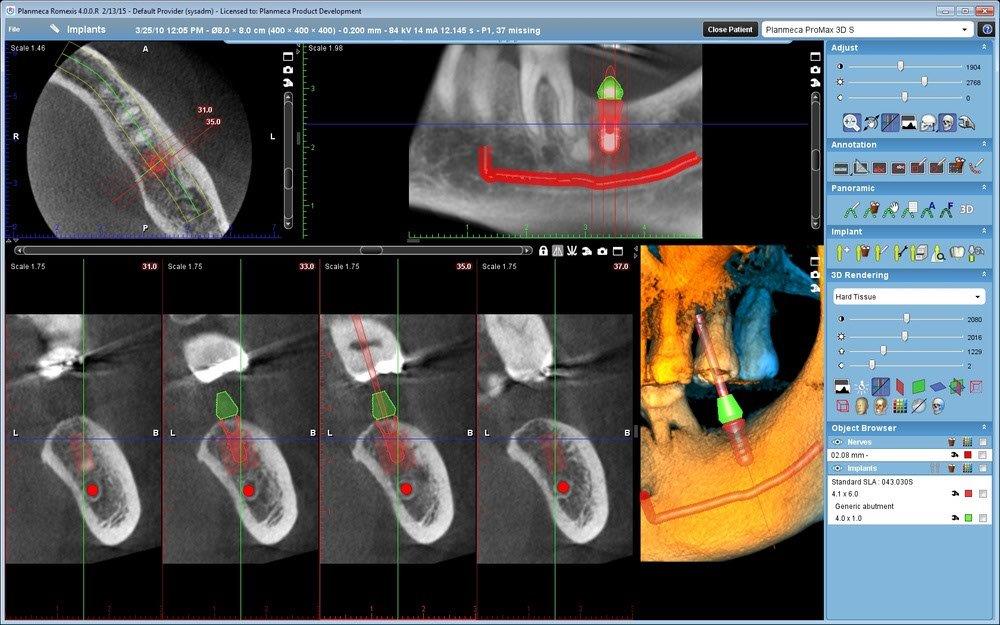Click the add new implant icon
The width and height of the screenshot is (1000, 625).
tap(842, 253)
